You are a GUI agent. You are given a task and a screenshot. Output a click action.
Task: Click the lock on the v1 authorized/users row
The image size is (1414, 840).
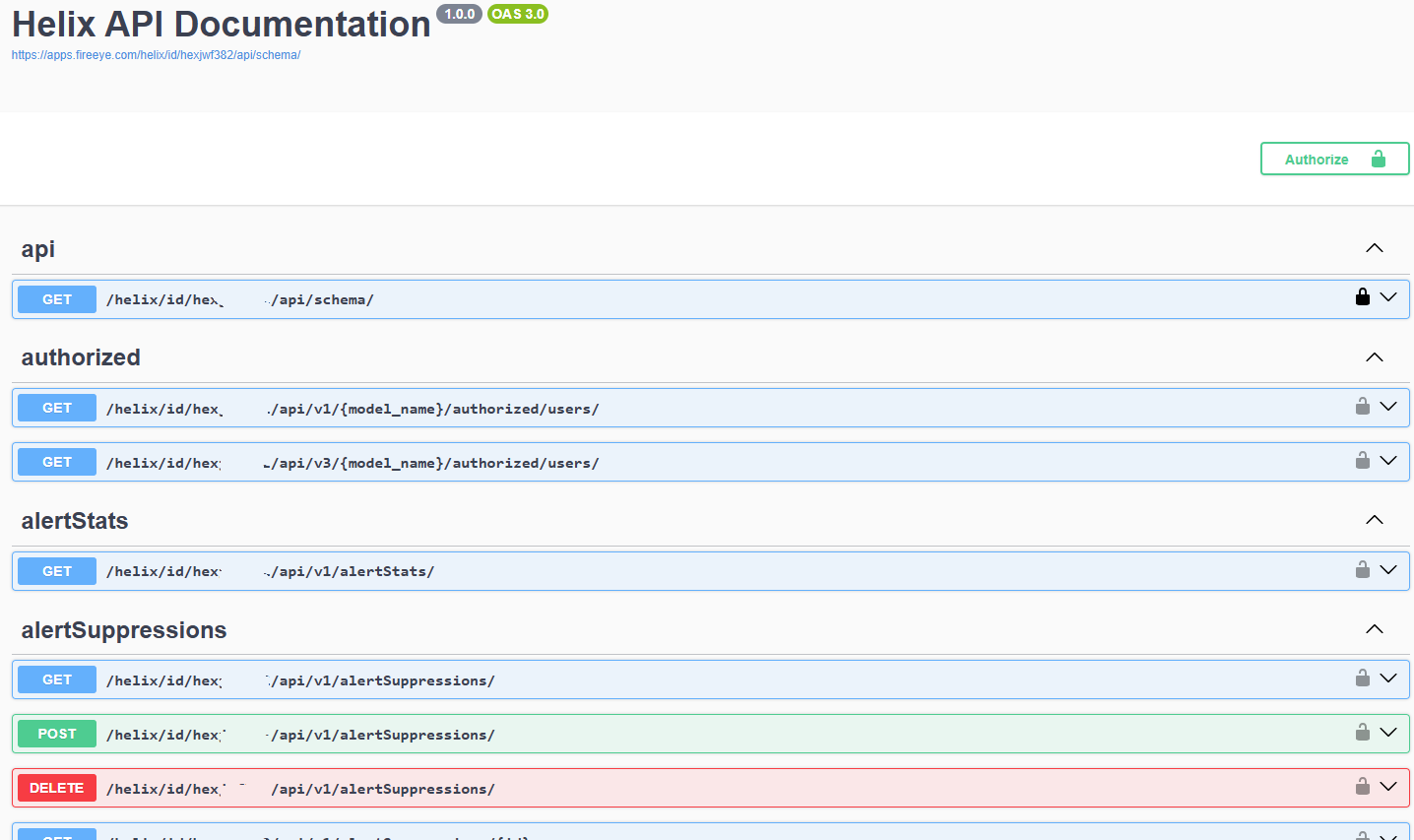1363,406
